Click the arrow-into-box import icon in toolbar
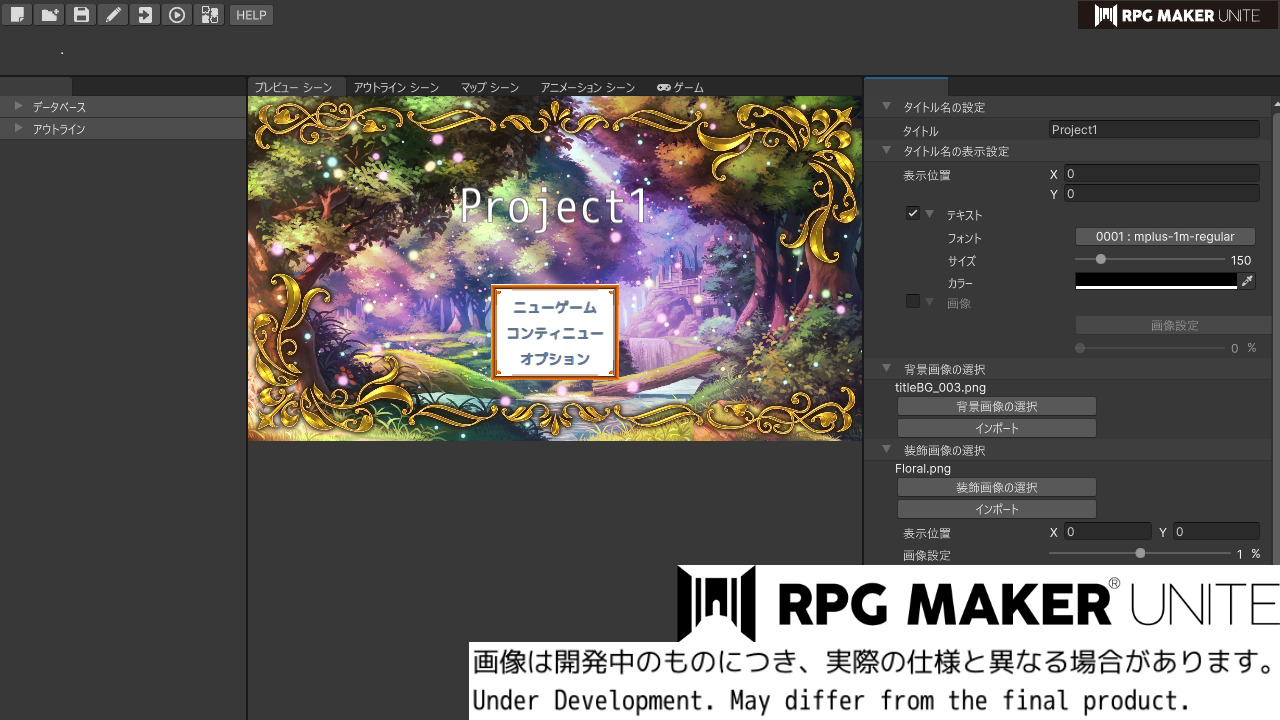1280x720 pixels. pos(145,15)
